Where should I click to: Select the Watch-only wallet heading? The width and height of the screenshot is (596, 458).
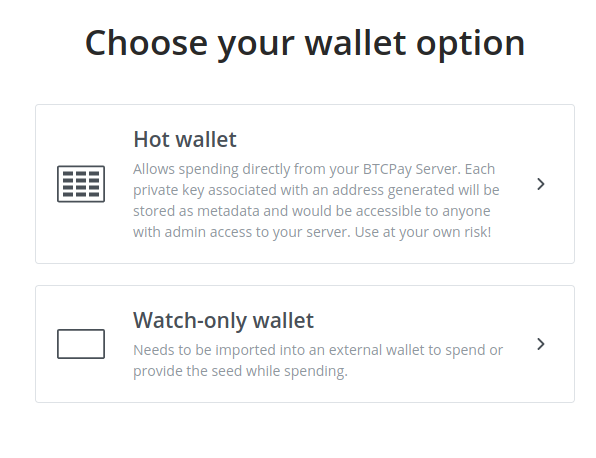[x=223, y=320]
